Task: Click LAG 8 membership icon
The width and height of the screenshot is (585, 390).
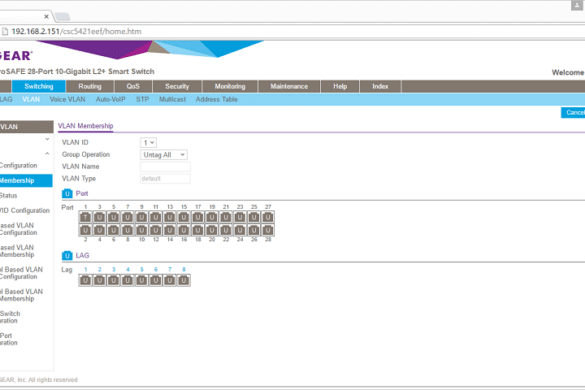Action: [184, 280]
